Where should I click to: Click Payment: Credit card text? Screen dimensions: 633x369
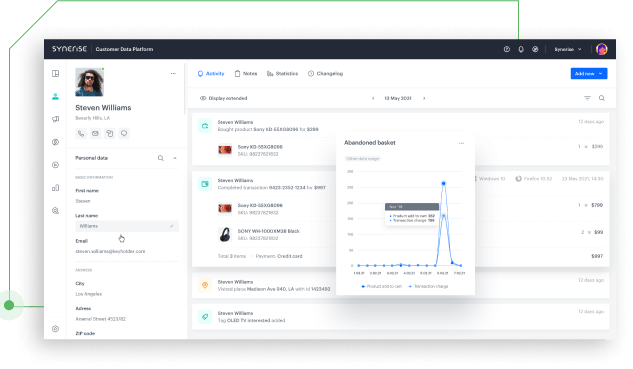pos(279,256)
